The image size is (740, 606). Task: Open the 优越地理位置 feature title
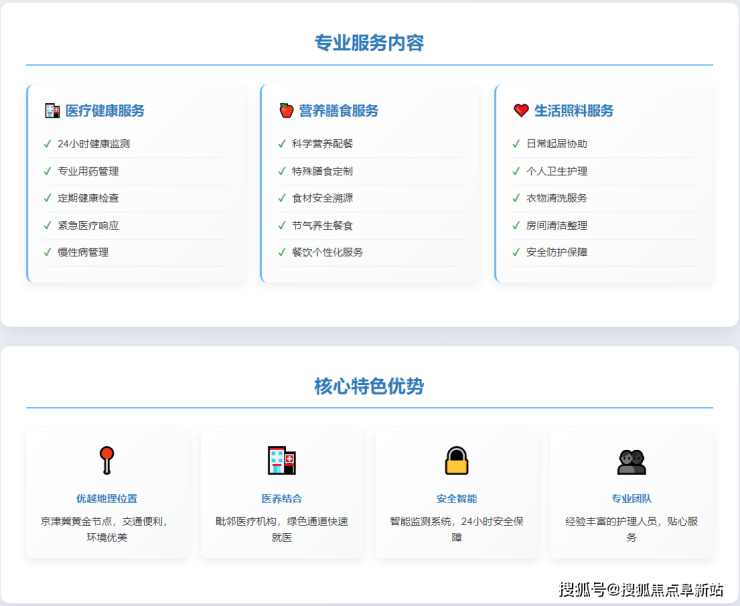point(107,498)
